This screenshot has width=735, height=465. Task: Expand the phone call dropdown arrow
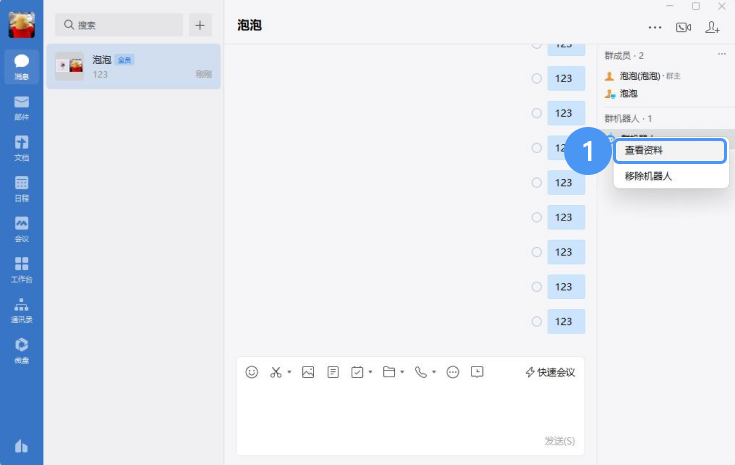click(434, 373)
